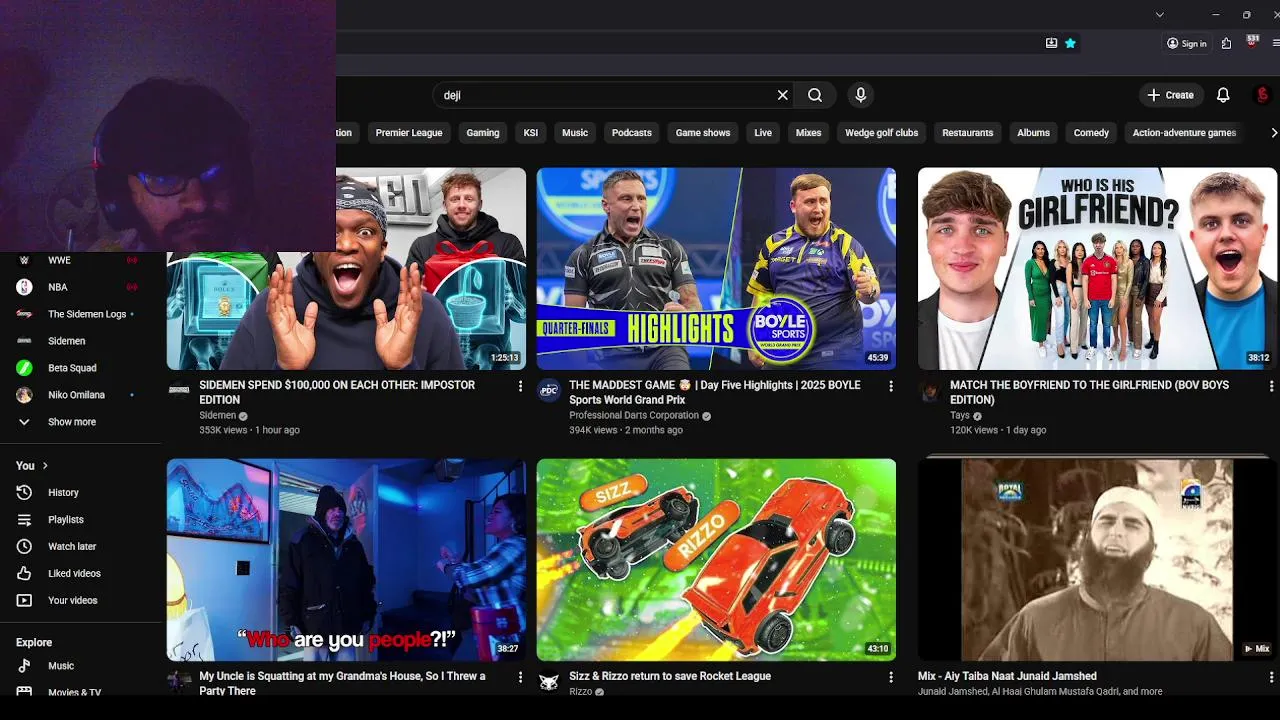
Task: Select the Comedy filter chip
Action: 1091,132
